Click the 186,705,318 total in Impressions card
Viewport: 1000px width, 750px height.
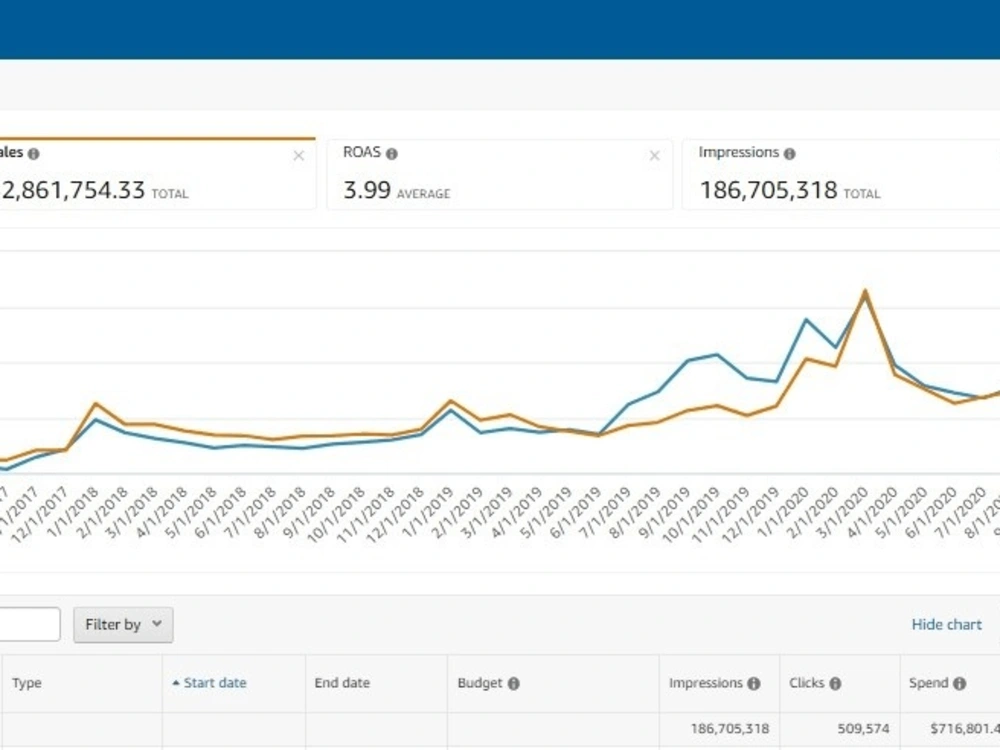[x=768, y=190]
